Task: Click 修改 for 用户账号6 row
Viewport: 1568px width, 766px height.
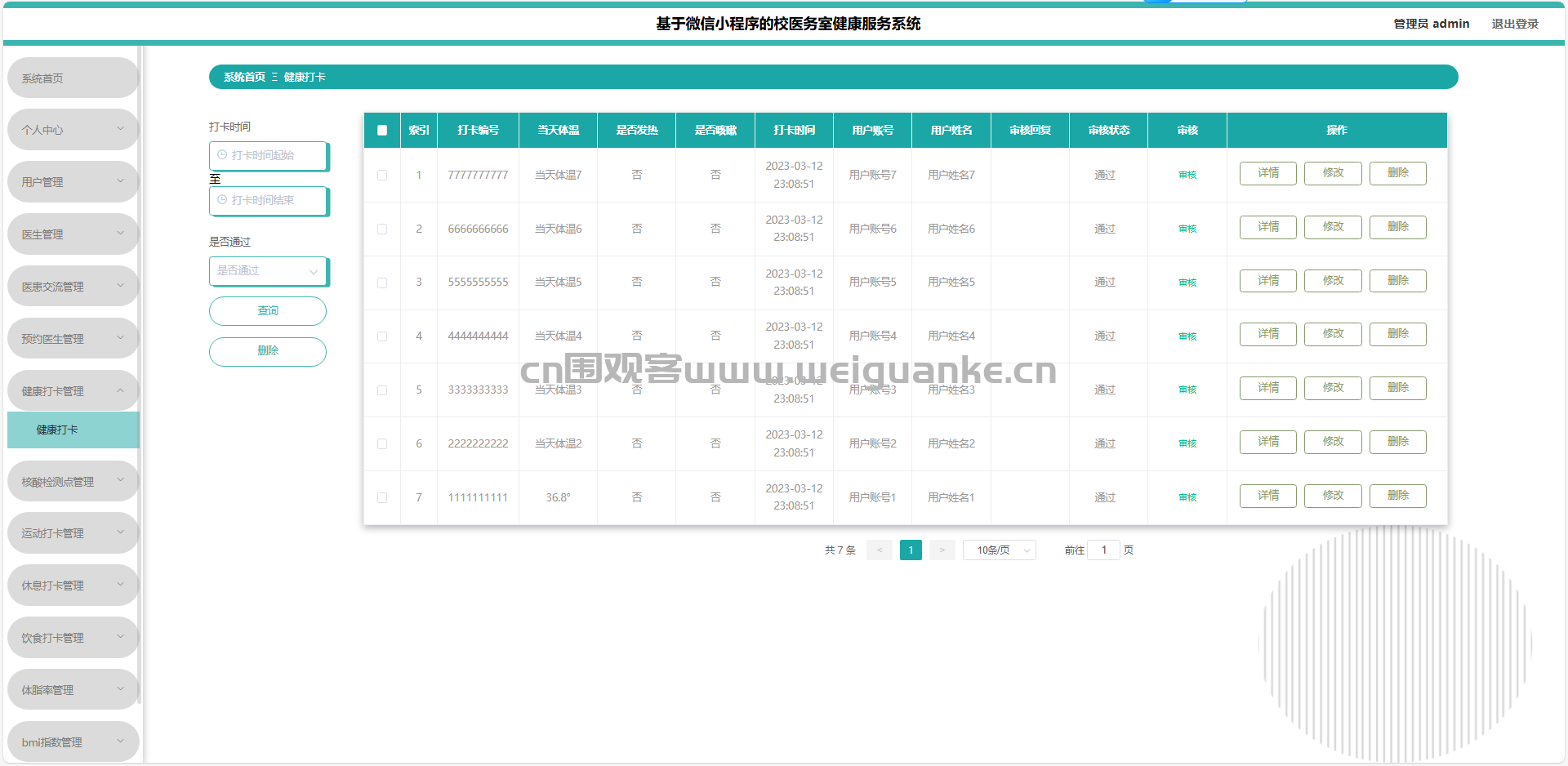Action: (x=1333, y=227)
